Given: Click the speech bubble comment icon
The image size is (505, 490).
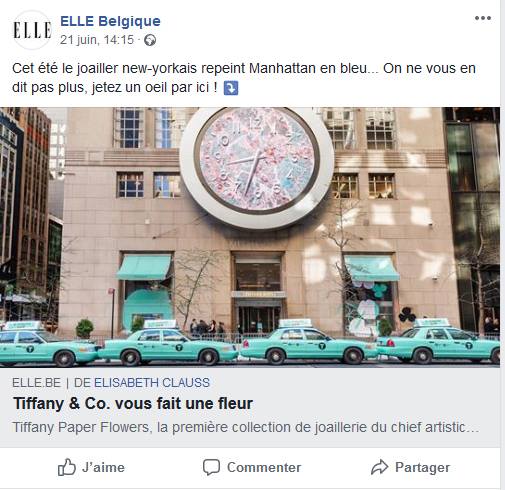Looking at the screenshot, I should pyautogui.click(x=211, y=467).
